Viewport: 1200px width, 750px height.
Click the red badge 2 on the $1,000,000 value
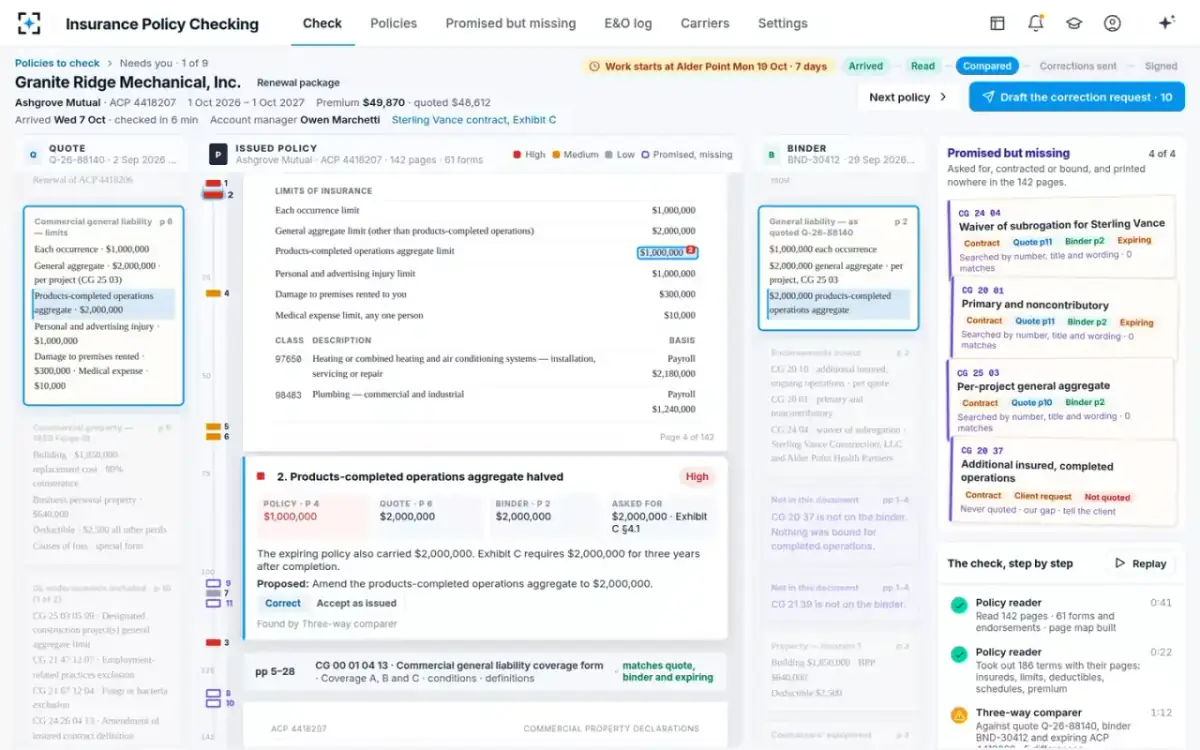coord(690,251)
